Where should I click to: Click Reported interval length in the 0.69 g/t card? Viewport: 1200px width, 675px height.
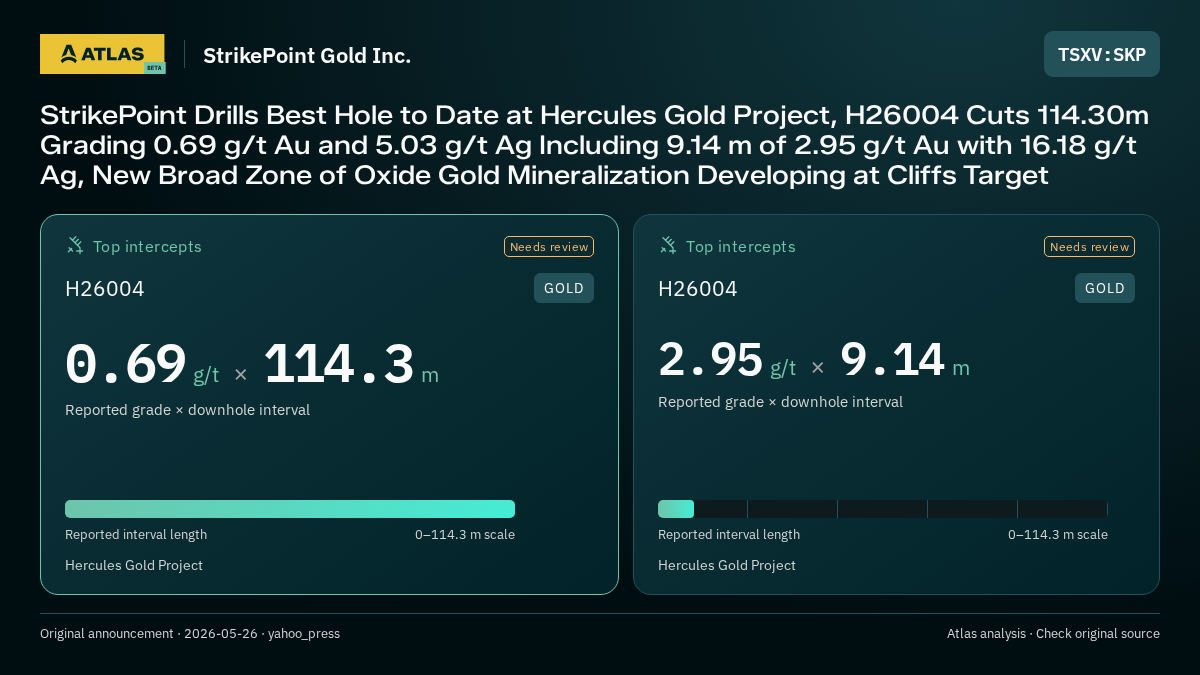pyautogui.click(x=136, y=534)
